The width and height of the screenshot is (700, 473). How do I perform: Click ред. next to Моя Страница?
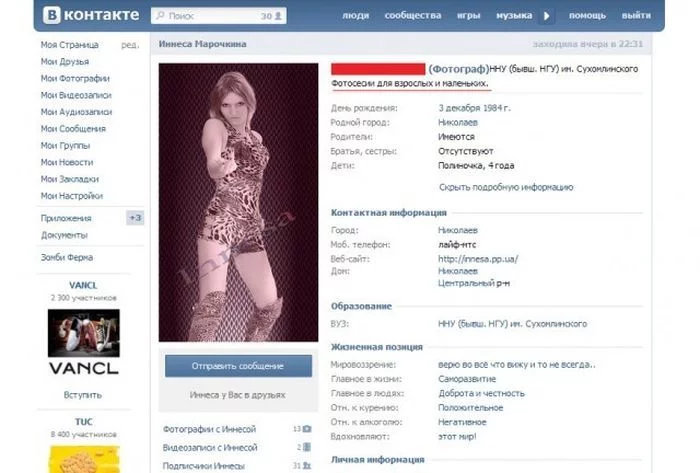pos(130,45)
